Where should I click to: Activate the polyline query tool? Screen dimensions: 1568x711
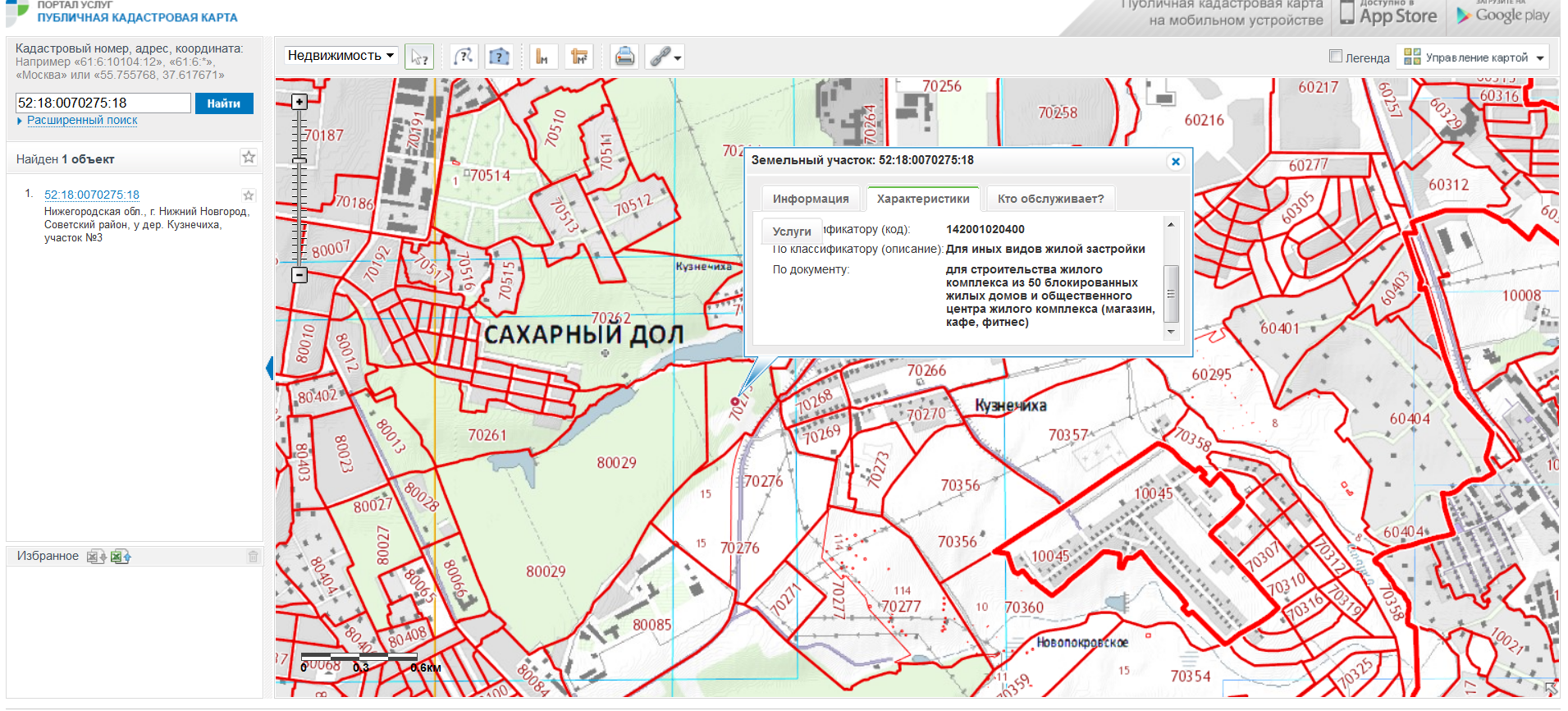[x=464, y=57]
